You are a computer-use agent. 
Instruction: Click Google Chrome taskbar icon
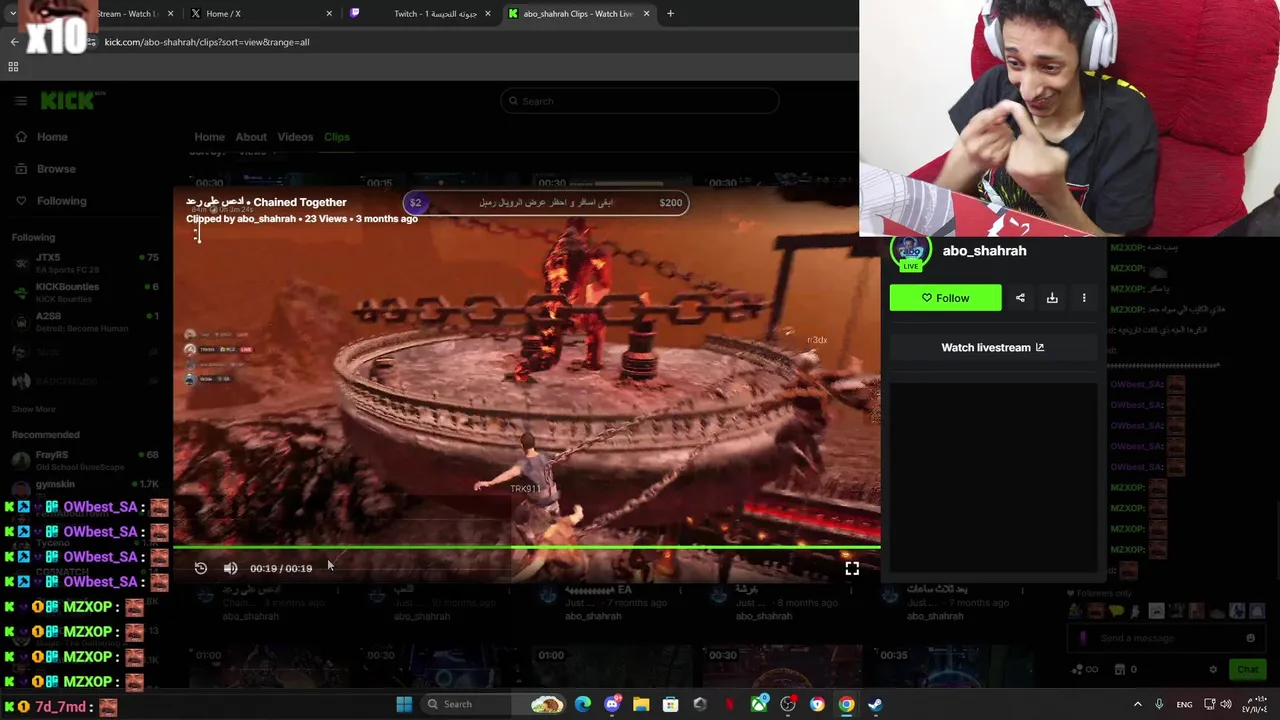[x=846, y=704]
